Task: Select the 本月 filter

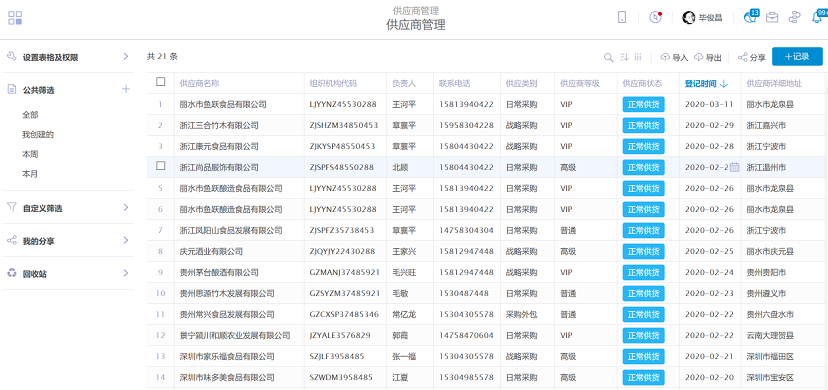Action: pos(30,174)
